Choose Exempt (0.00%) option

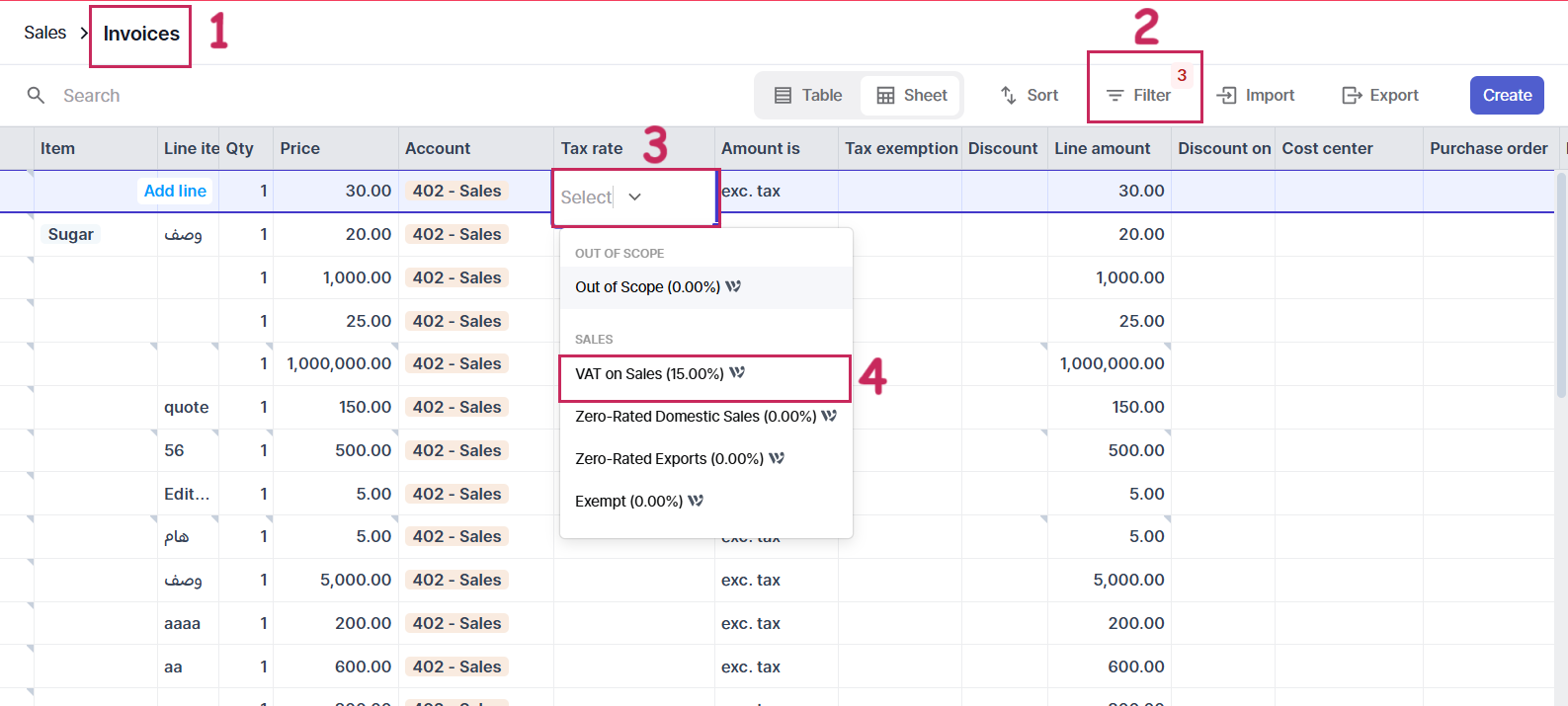(705, 502)
